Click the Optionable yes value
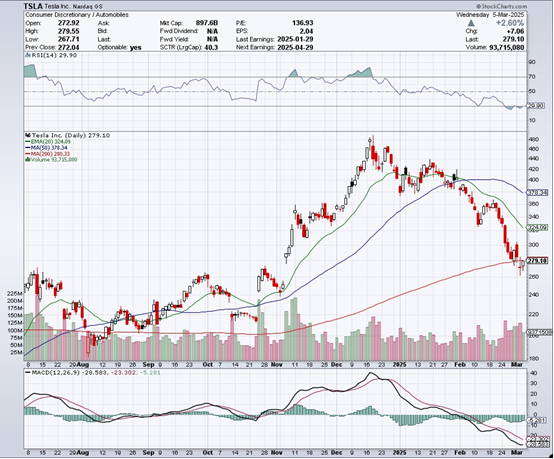The image size is (554, 459). point(136,47)
